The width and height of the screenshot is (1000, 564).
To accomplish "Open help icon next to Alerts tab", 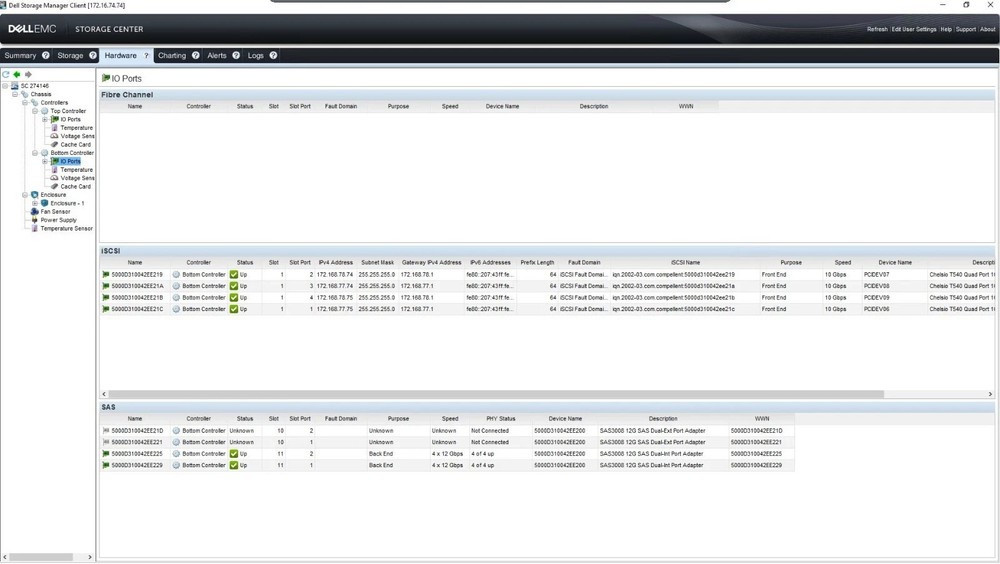I will point(236,56).
